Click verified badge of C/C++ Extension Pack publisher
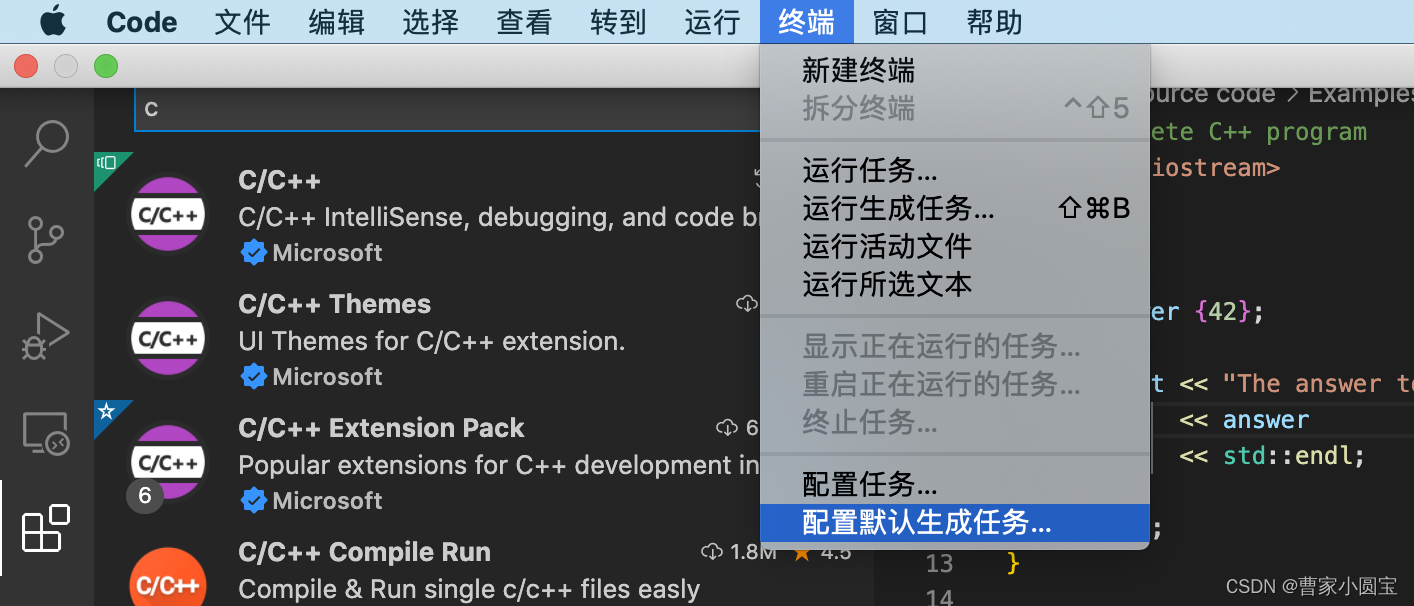Image resolution: width=1414 pixels, height=606 pixels. click(254, 501)
